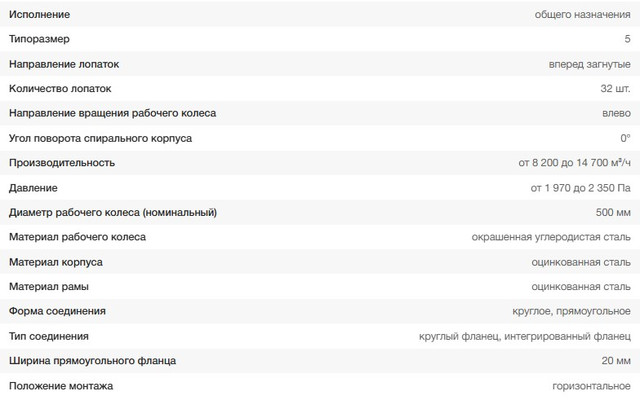Click the "Форма соединения" label
640x400 pixels.
tap(56, 311)
